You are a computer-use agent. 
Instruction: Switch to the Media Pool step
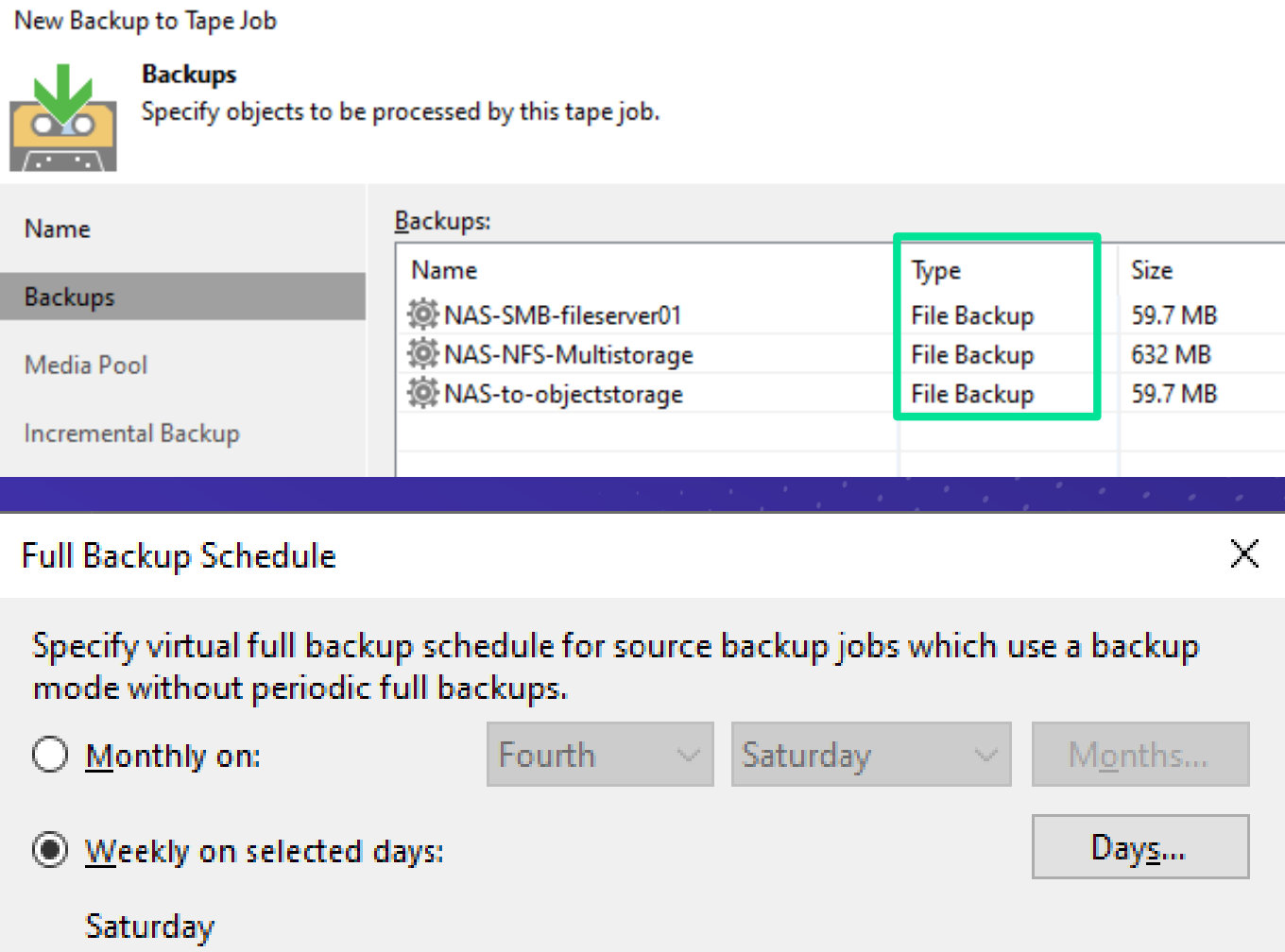[86, 365]
